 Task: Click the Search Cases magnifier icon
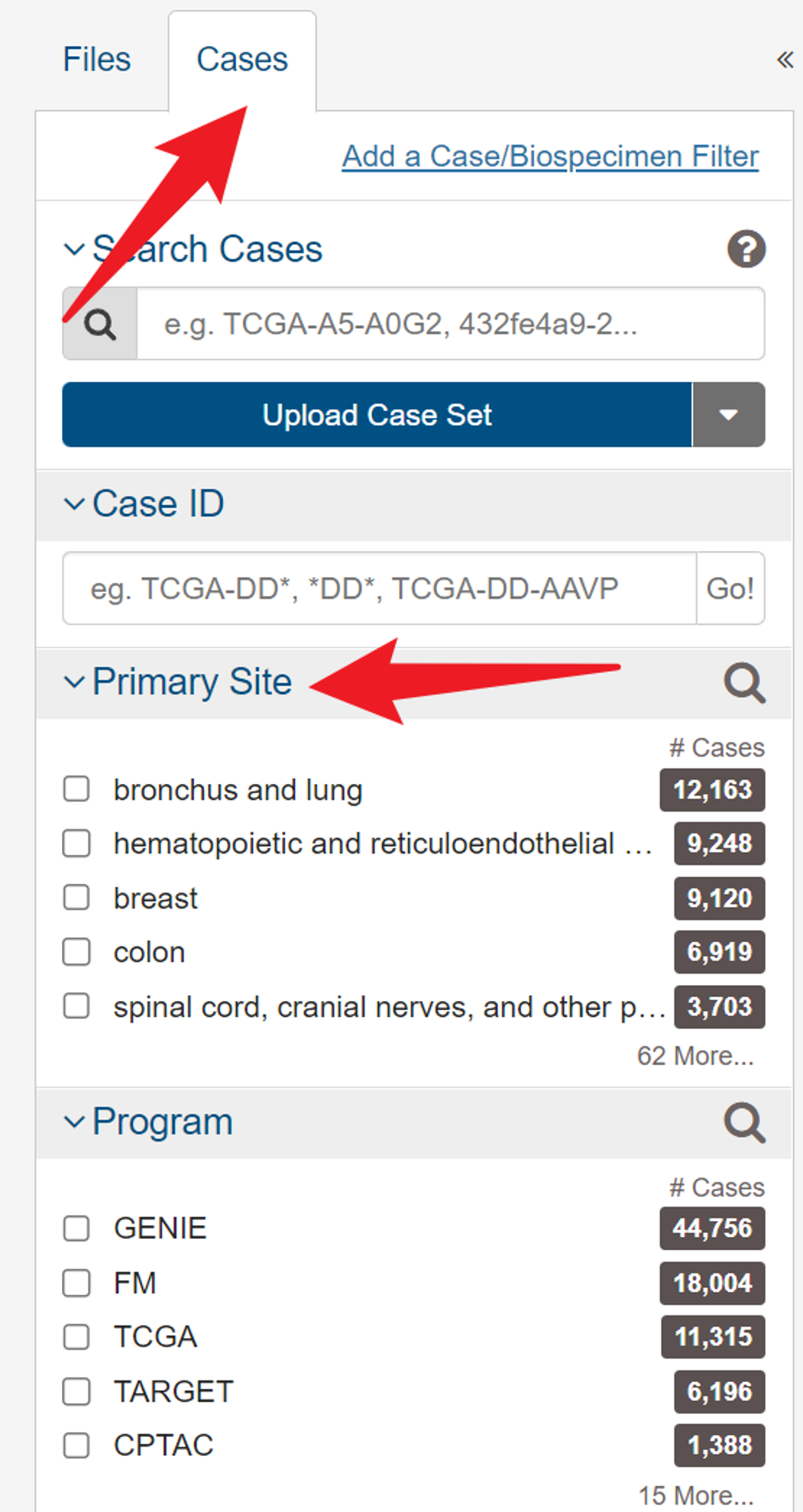pos(100,324)
